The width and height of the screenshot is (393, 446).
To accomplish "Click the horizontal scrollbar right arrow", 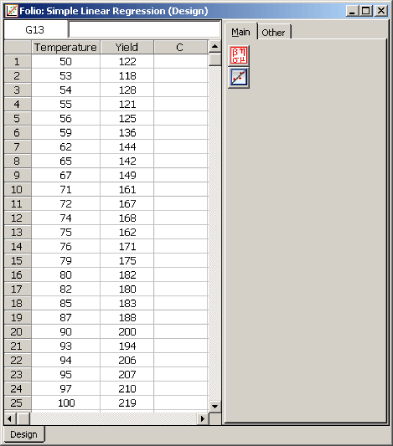I will coord(202,419).
